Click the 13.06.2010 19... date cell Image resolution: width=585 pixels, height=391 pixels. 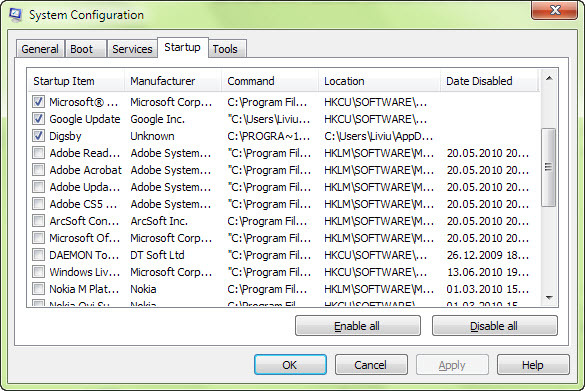(x=488, y=272)
